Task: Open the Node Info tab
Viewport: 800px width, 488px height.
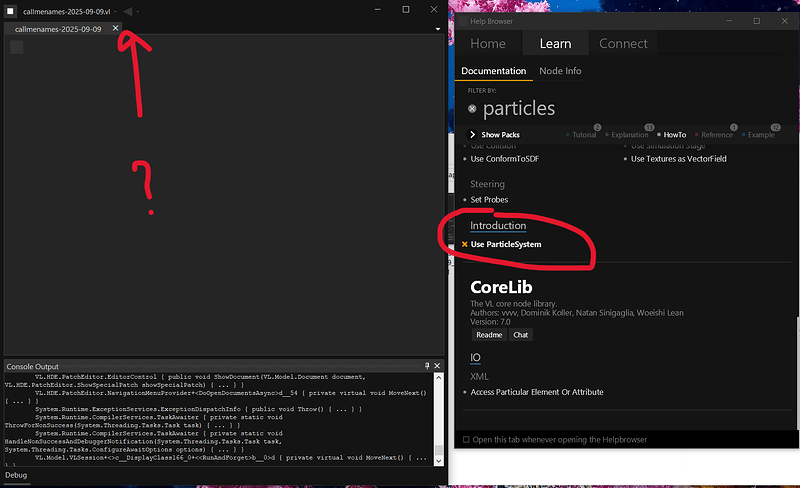Action: (560, 71)
